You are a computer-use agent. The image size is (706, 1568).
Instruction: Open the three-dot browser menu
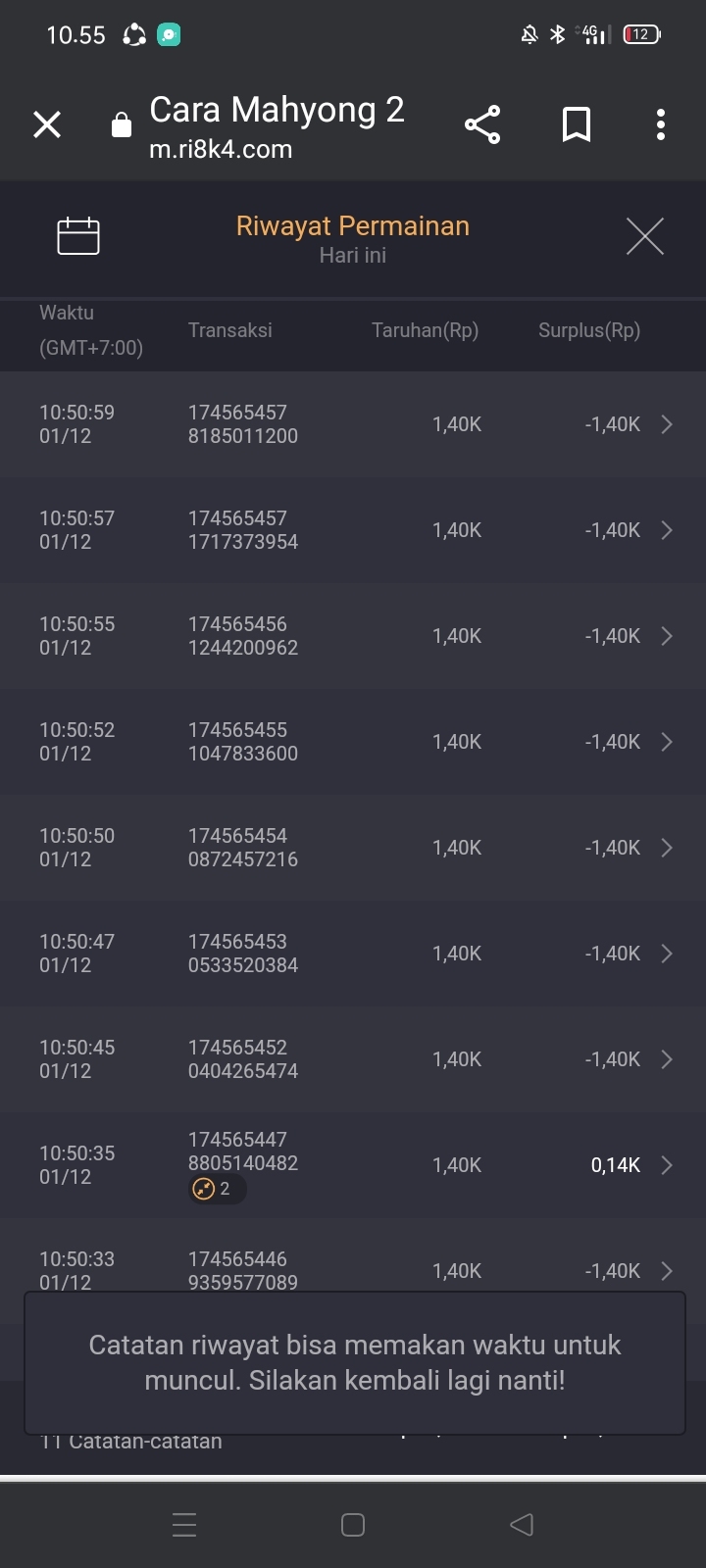[661, 124]
